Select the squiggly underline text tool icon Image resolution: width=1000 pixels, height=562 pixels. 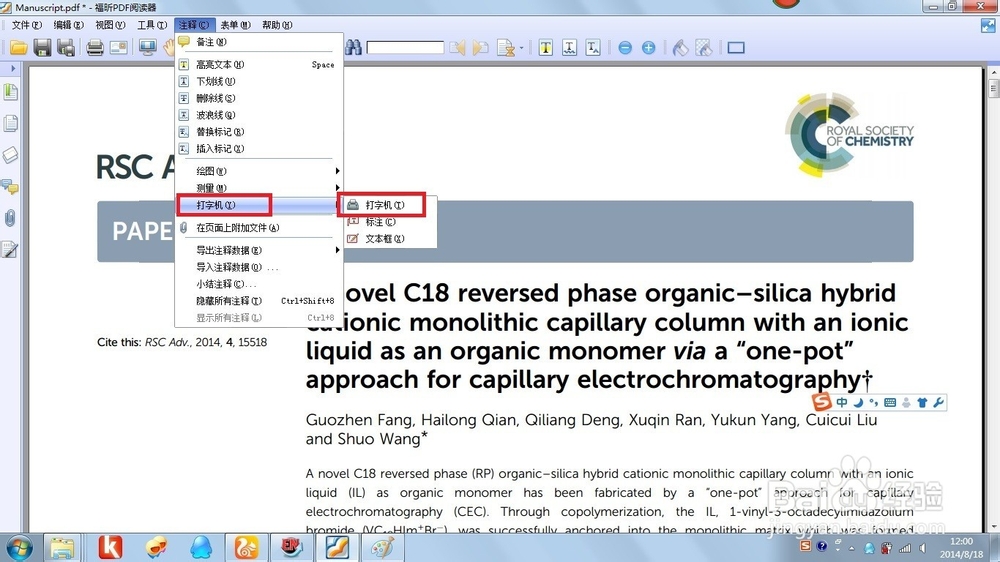pos(570,48)
